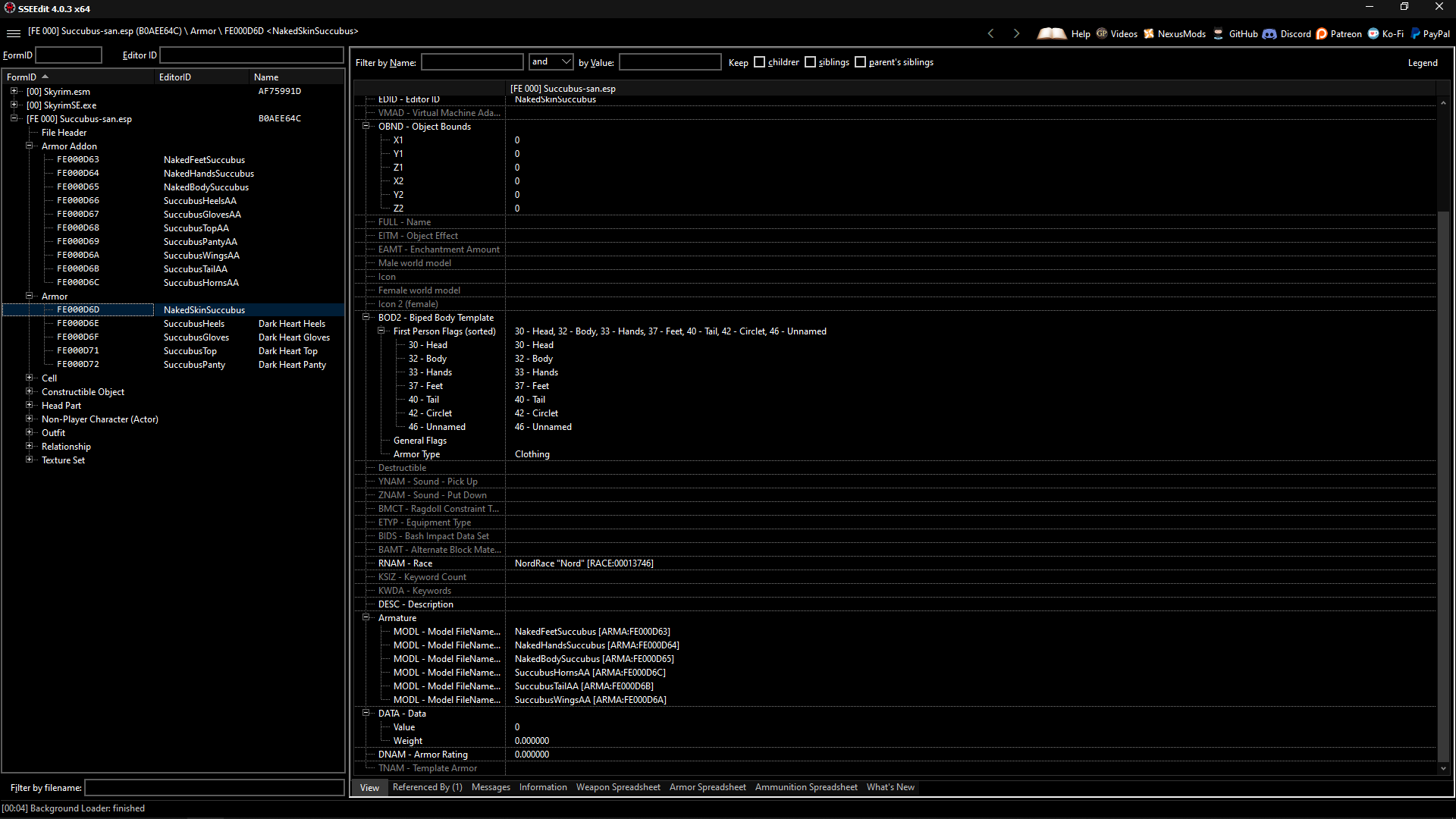Open What's New tab
The image size is (1456, 819).
890,787
